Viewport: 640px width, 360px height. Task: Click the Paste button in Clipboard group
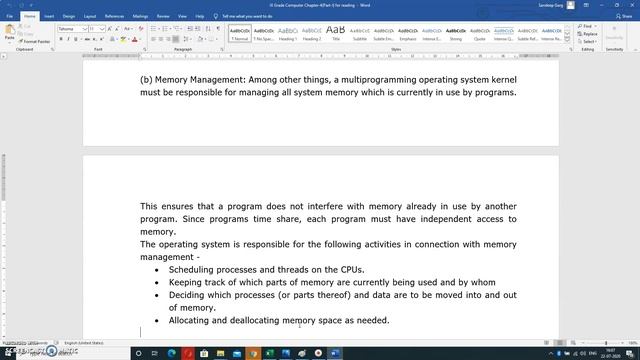9,33
